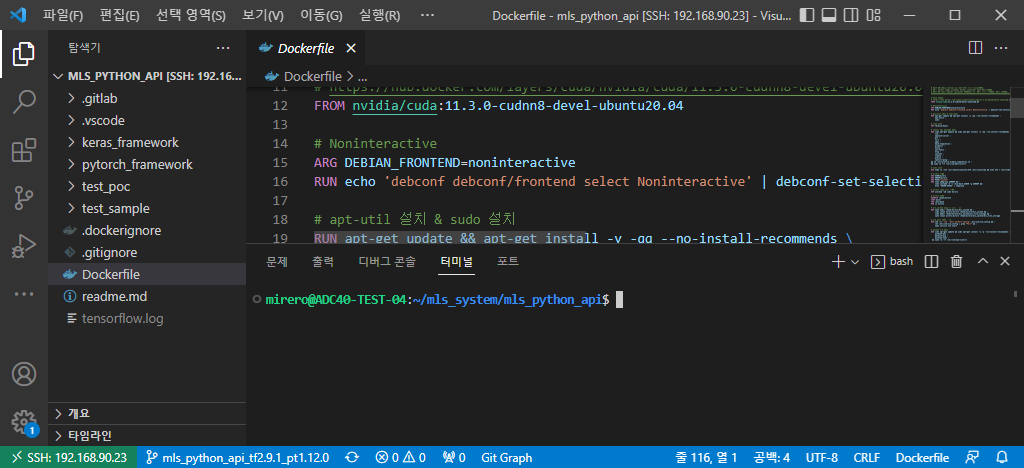Open SSH remote host indicator
The width and height of the screenshot is (1024, 468).
[x=69, y=458]
